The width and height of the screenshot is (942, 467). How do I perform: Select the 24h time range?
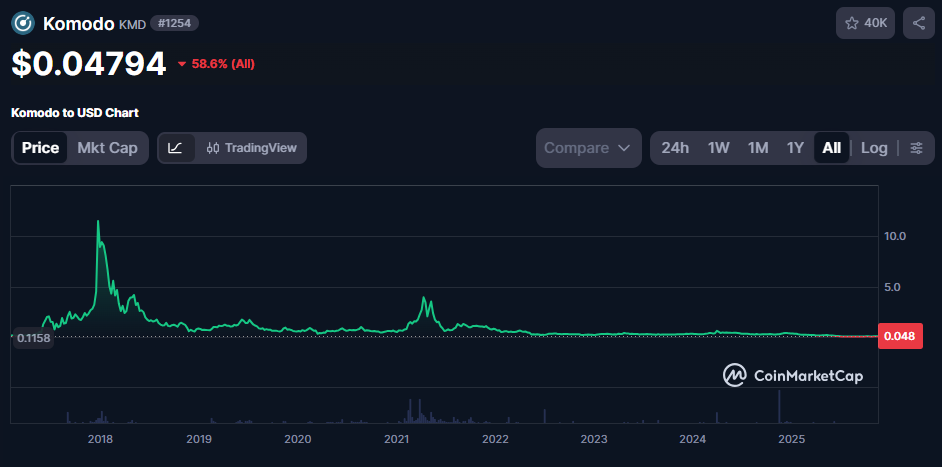tap(675, 148)
